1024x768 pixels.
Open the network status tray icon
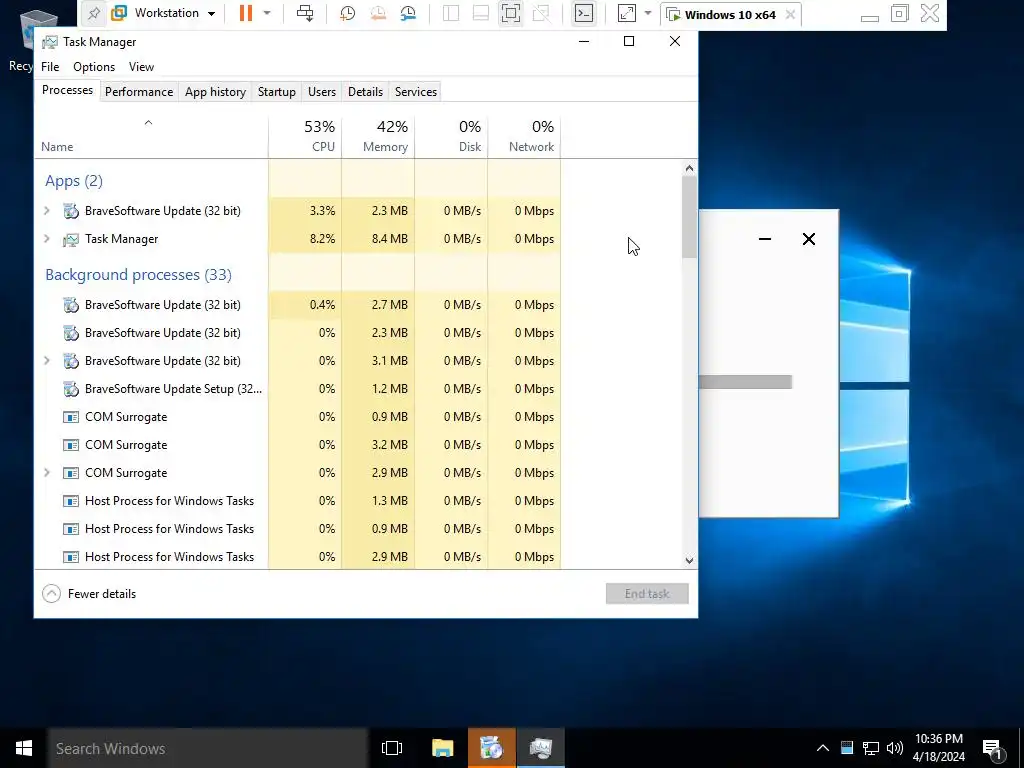871,748
